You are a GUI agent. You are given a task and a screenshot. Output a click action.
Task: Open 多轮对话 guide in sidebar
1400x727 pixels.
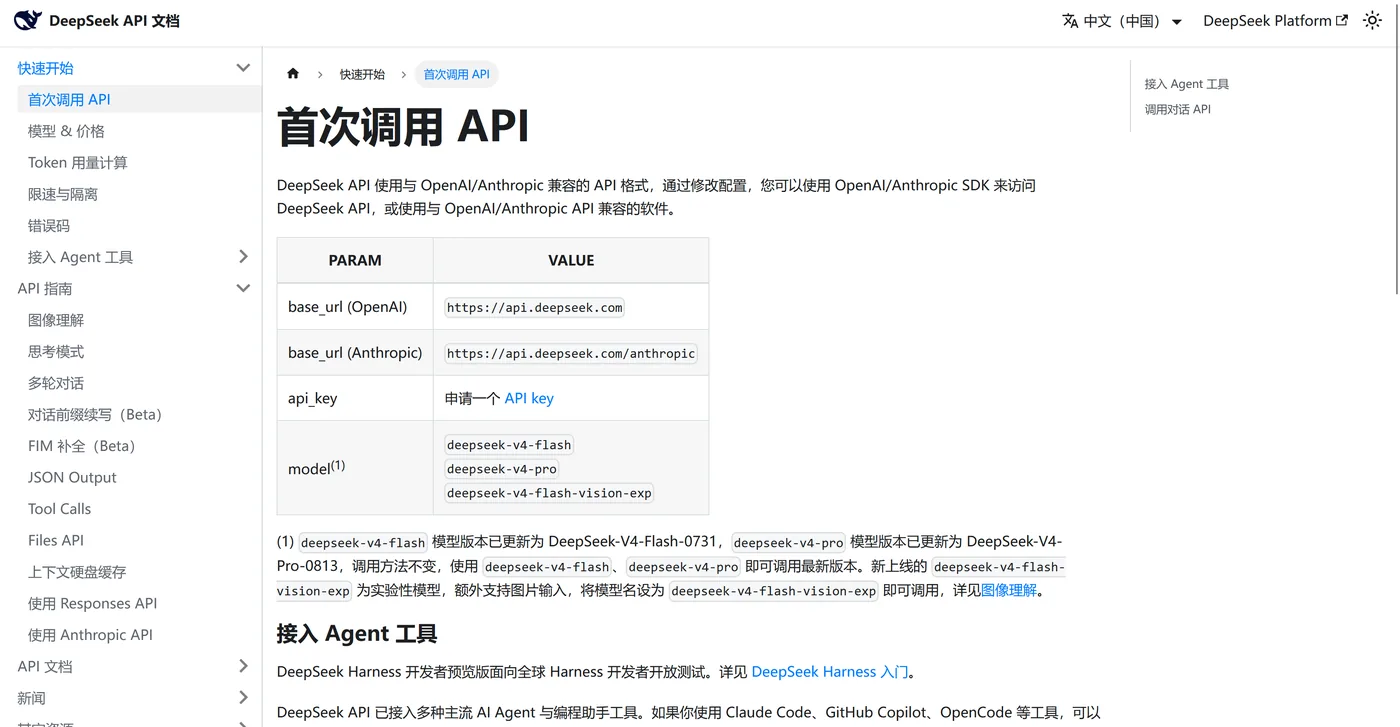pyautogui.click(x=56, y=383)
